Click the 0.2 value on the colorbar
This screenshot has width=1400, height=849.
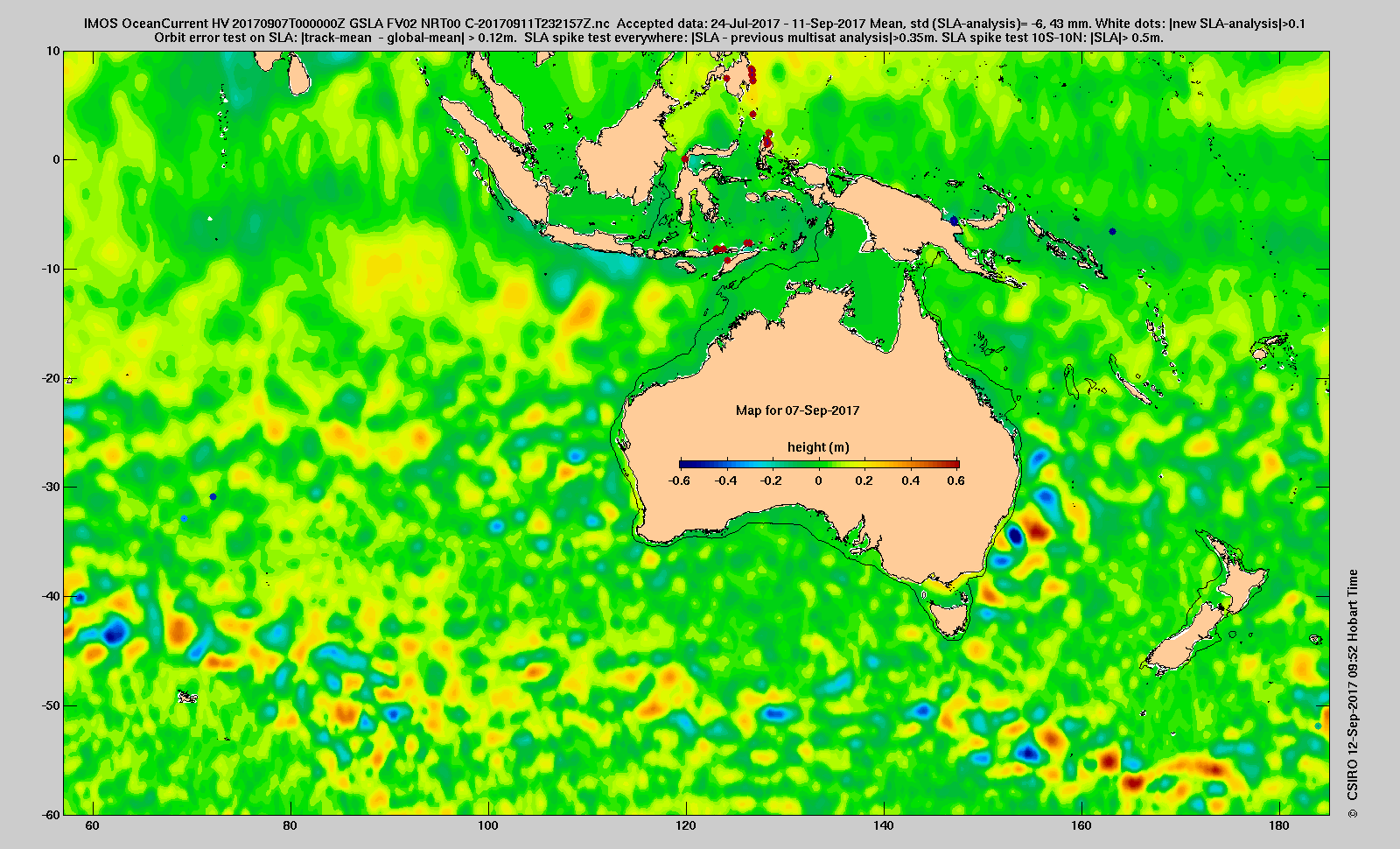coord(864,481)
